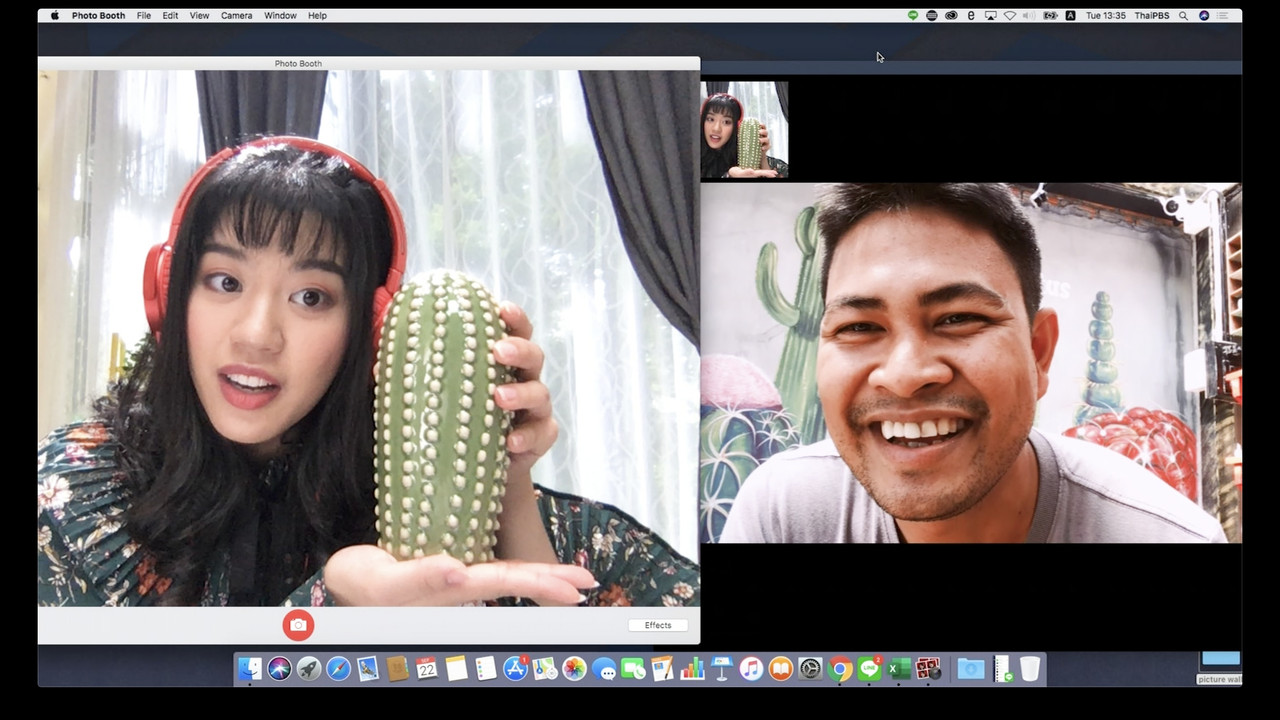
Task: Click the small self-view video thumbnail
Action: click(744, 130)
